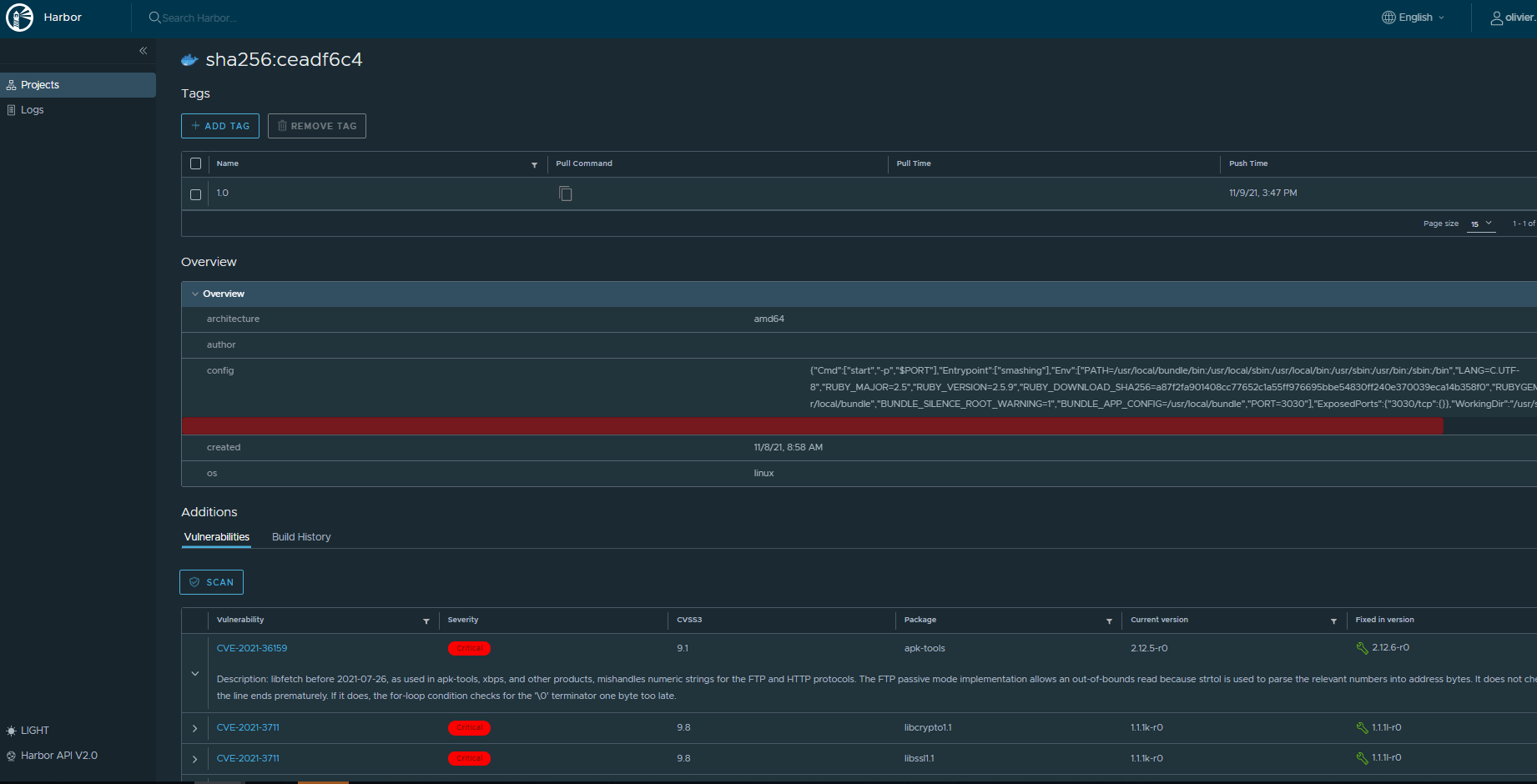
Task: Click Critical badge for CVE-2021-36159
Action: click(x=469, y=648)
